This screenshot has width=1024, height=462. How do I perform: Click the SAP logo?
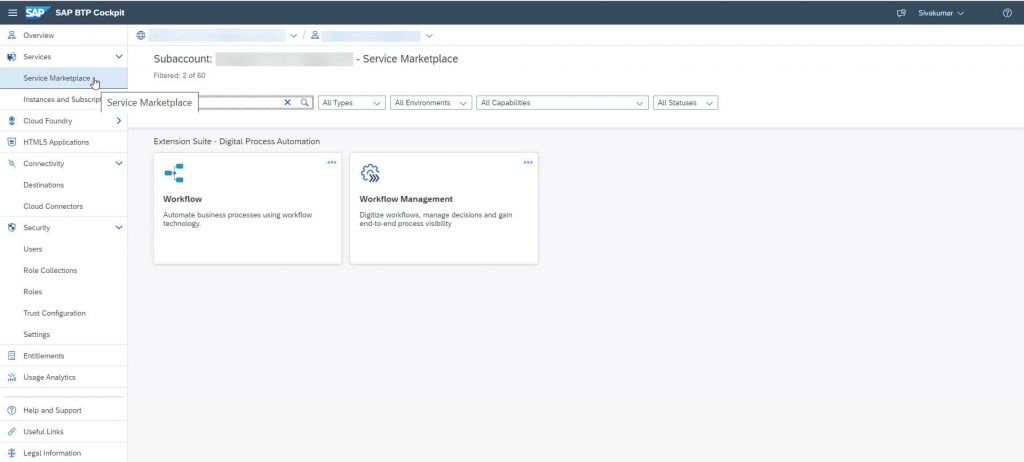(38, 12)
